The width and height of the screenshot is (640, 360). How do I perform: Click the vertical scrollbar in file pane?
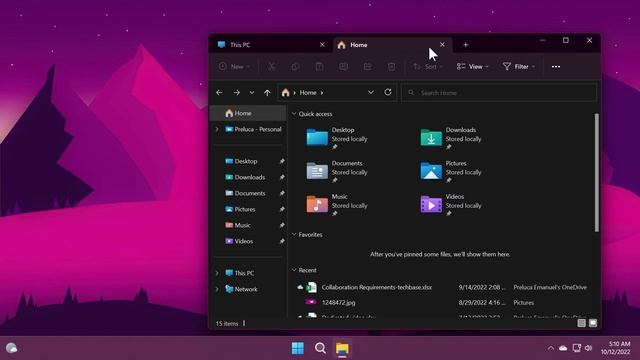point(596,173)
